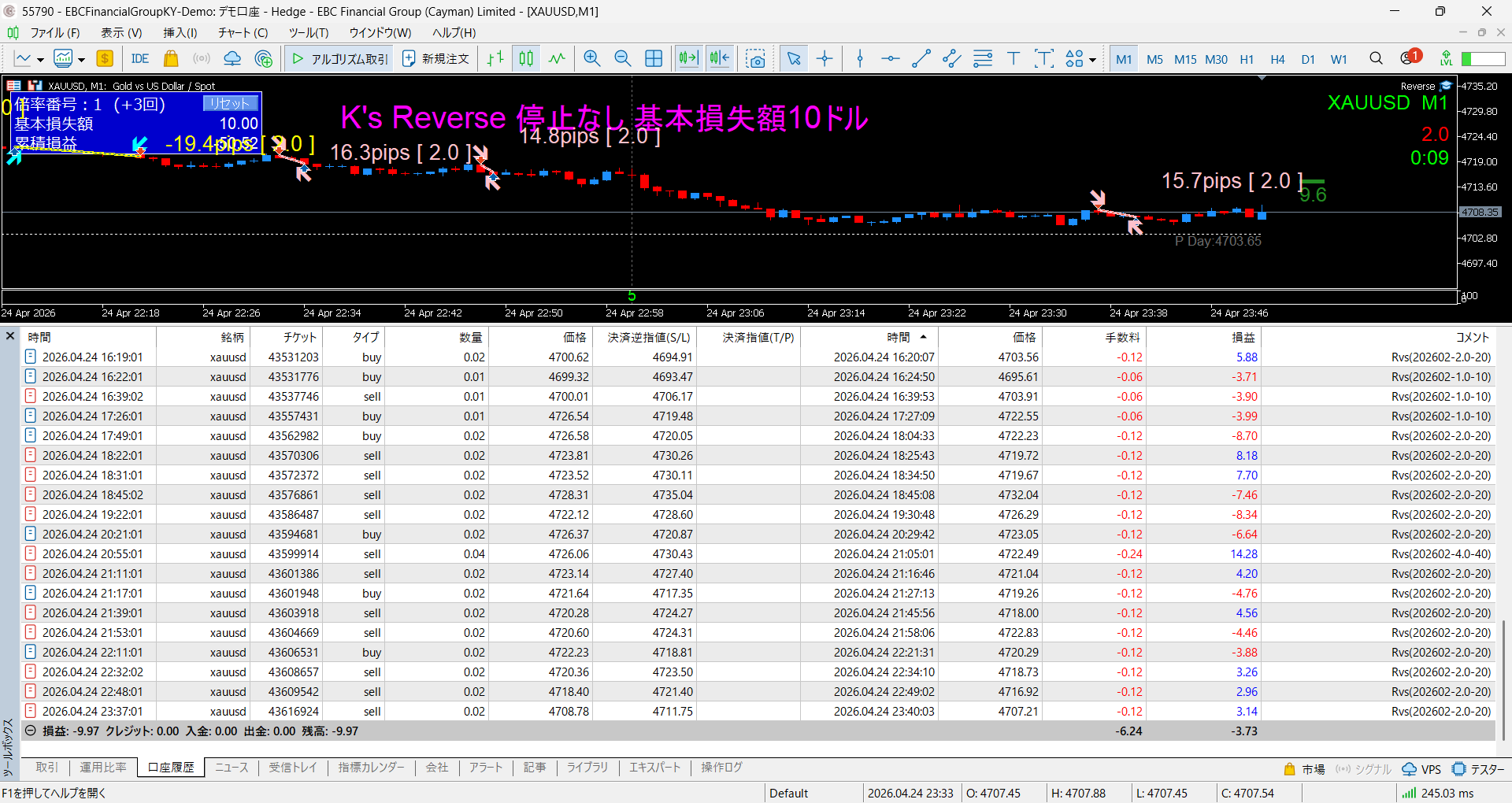
Task: Open the チャート(C) menu
Action: (x=243, y=32)
